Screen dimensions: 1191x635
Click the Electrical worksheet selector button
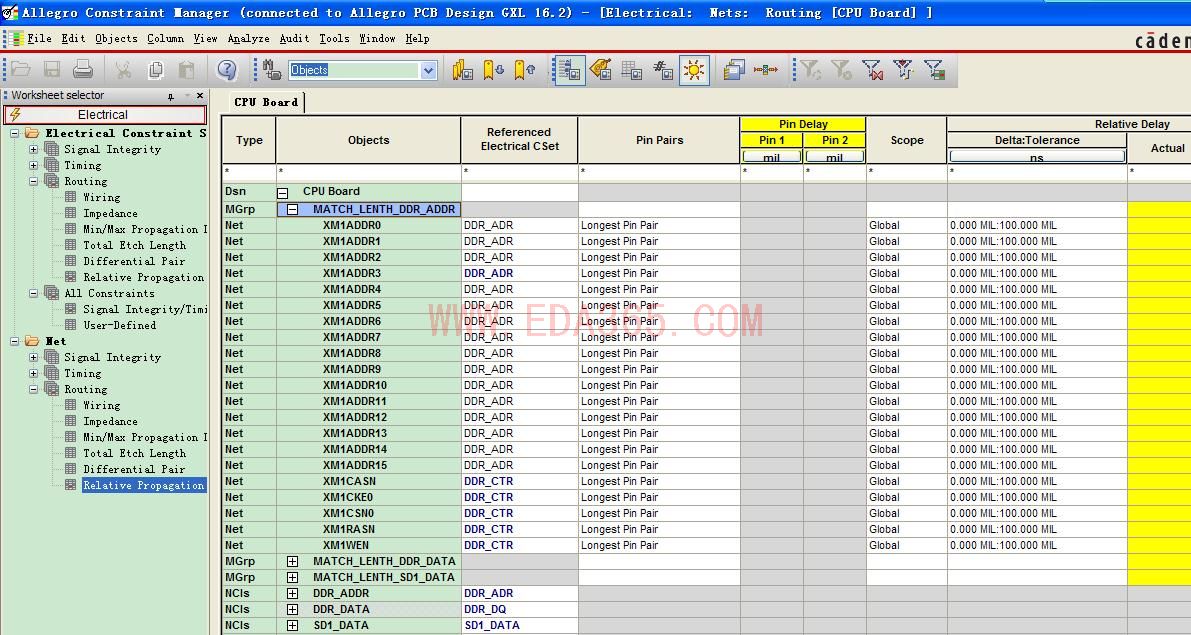[105, 115]
